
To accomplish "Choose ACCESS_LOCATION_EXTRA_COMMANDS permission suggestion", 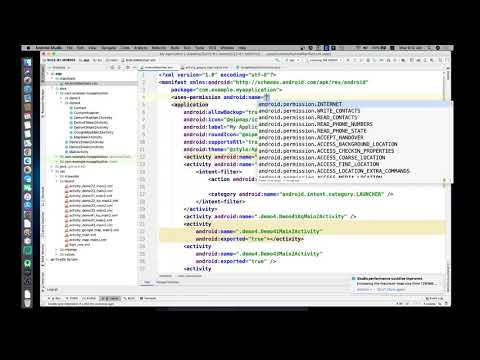I will (x=354, y=171).
